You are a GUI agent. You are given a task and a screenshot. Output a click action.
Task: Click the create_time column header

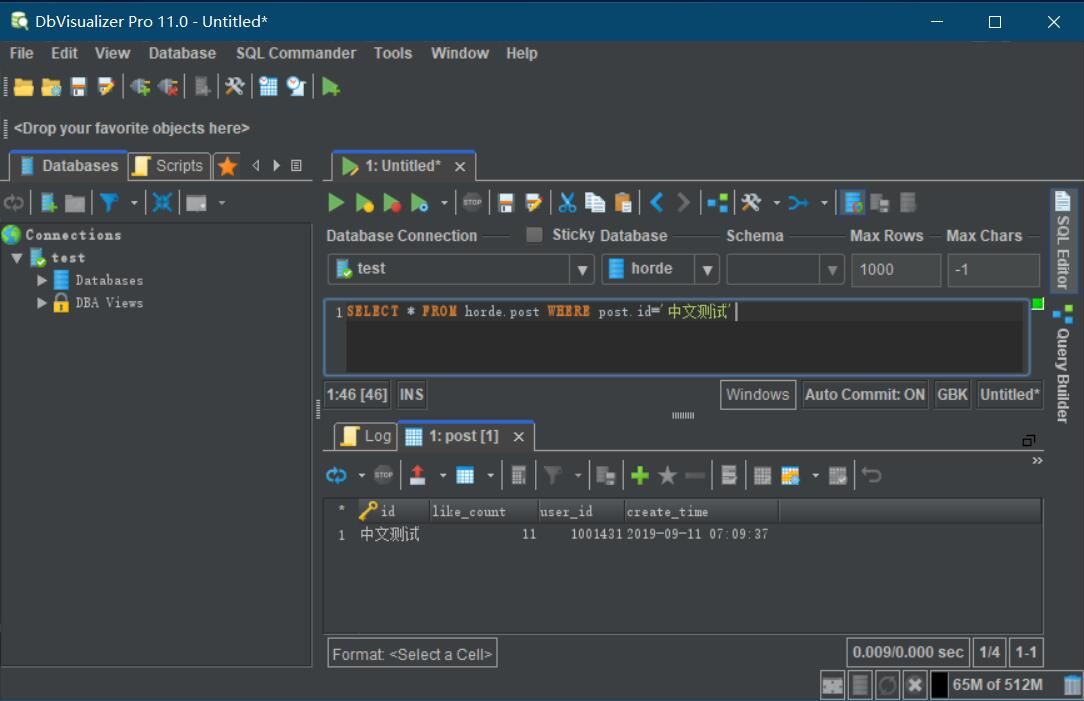click(701, 511)
